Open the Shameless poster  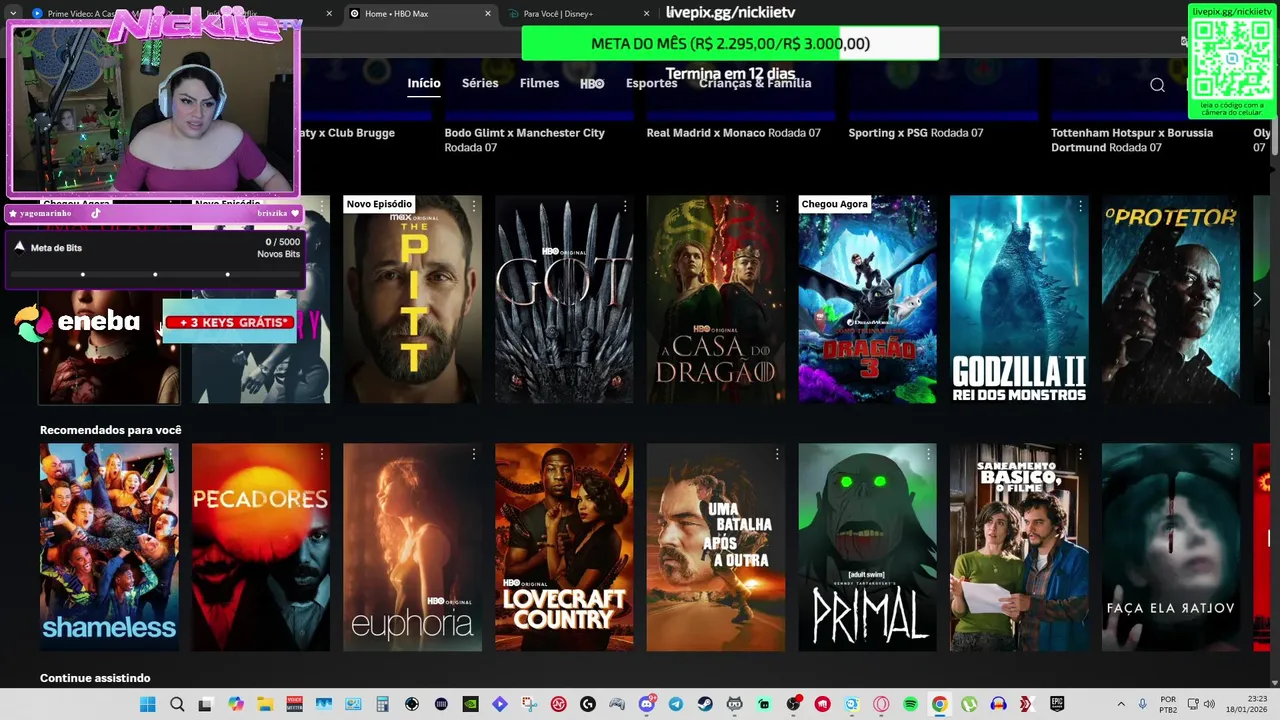109,547
